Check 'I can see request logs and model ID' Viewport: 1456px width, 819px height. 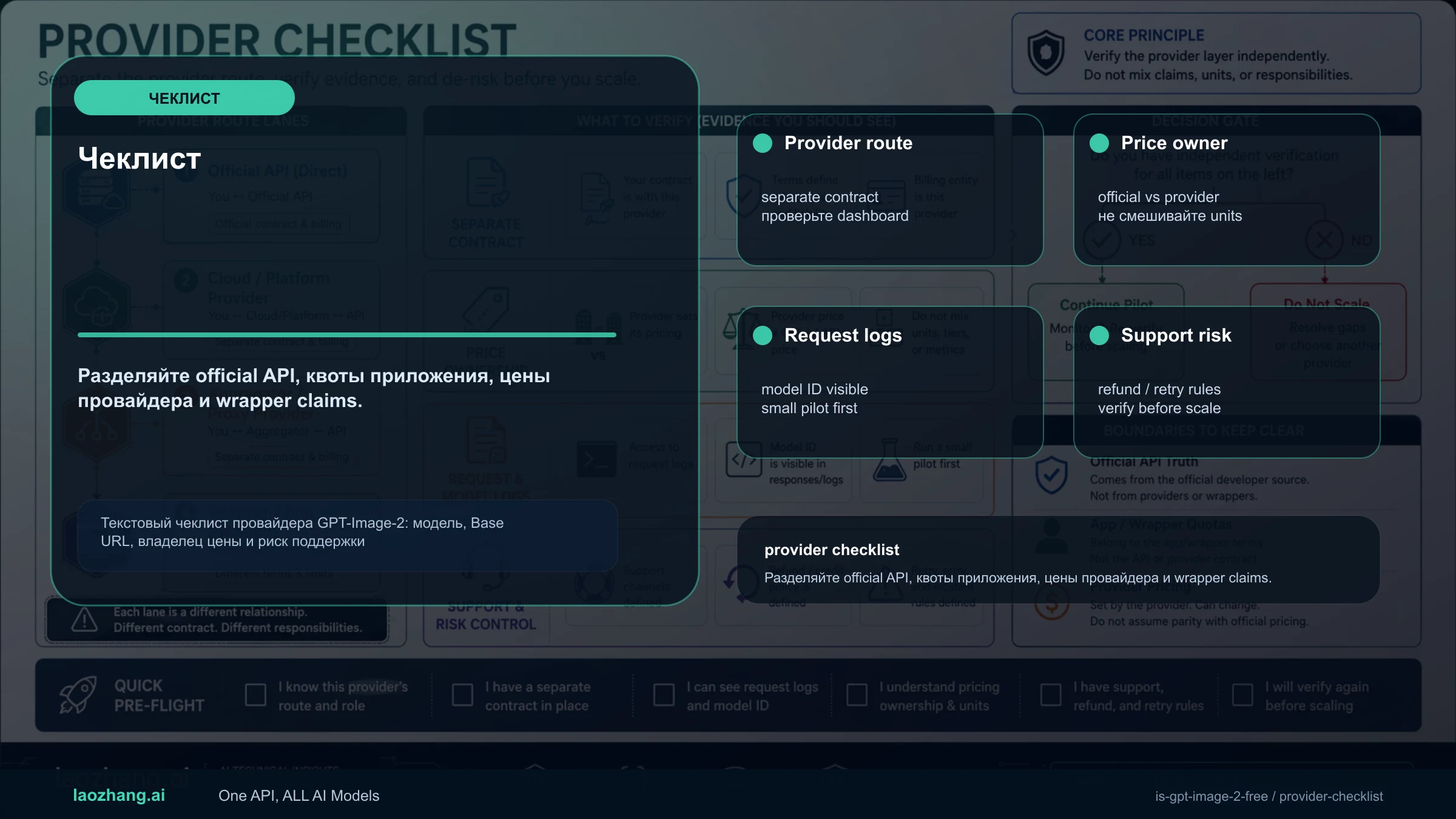664,695
